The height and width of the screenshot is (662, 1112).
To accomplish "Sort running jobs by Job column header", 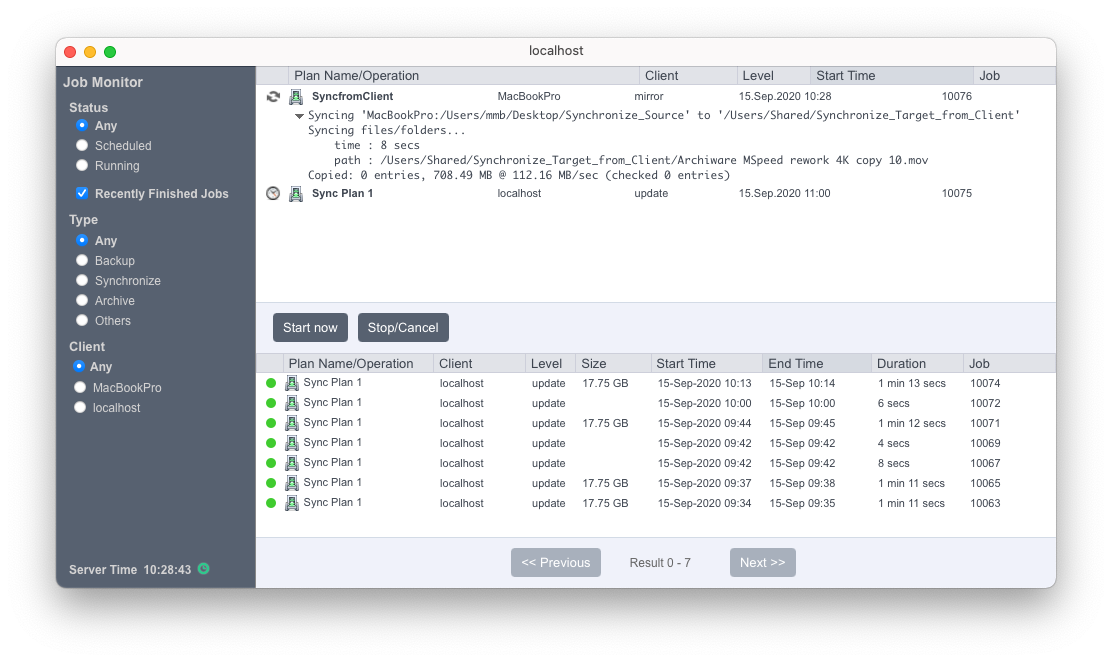I will [x=1013, y=76].
